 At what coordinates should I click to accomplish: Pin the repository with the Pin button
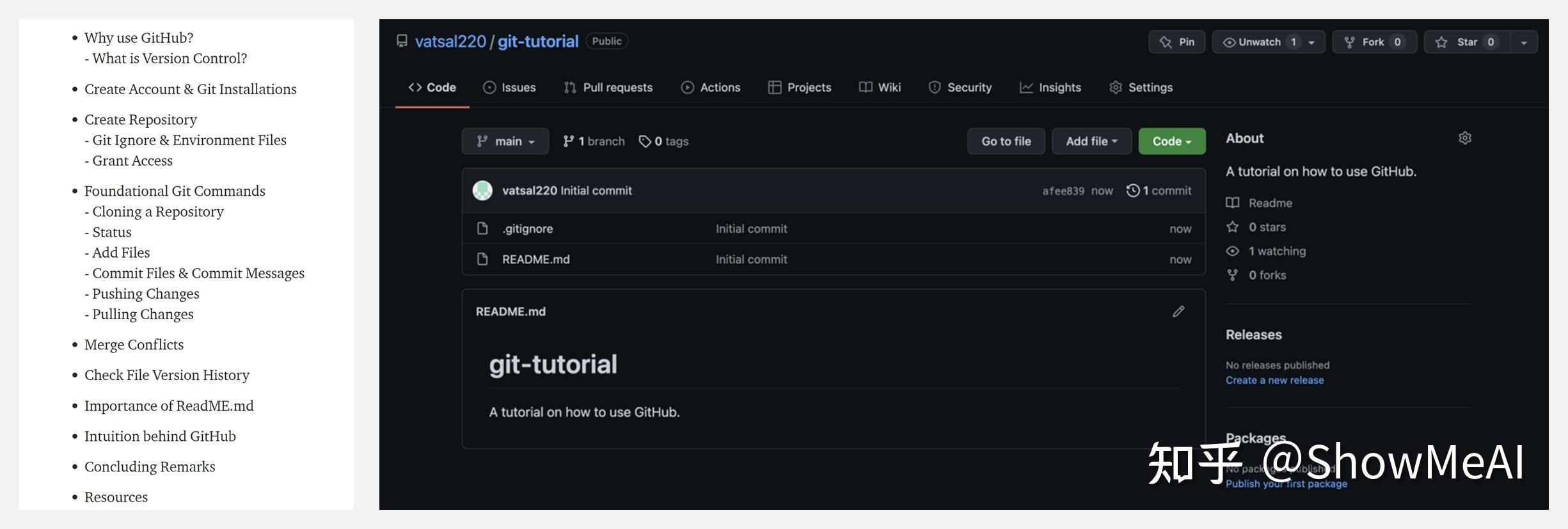click(1177, 42)
